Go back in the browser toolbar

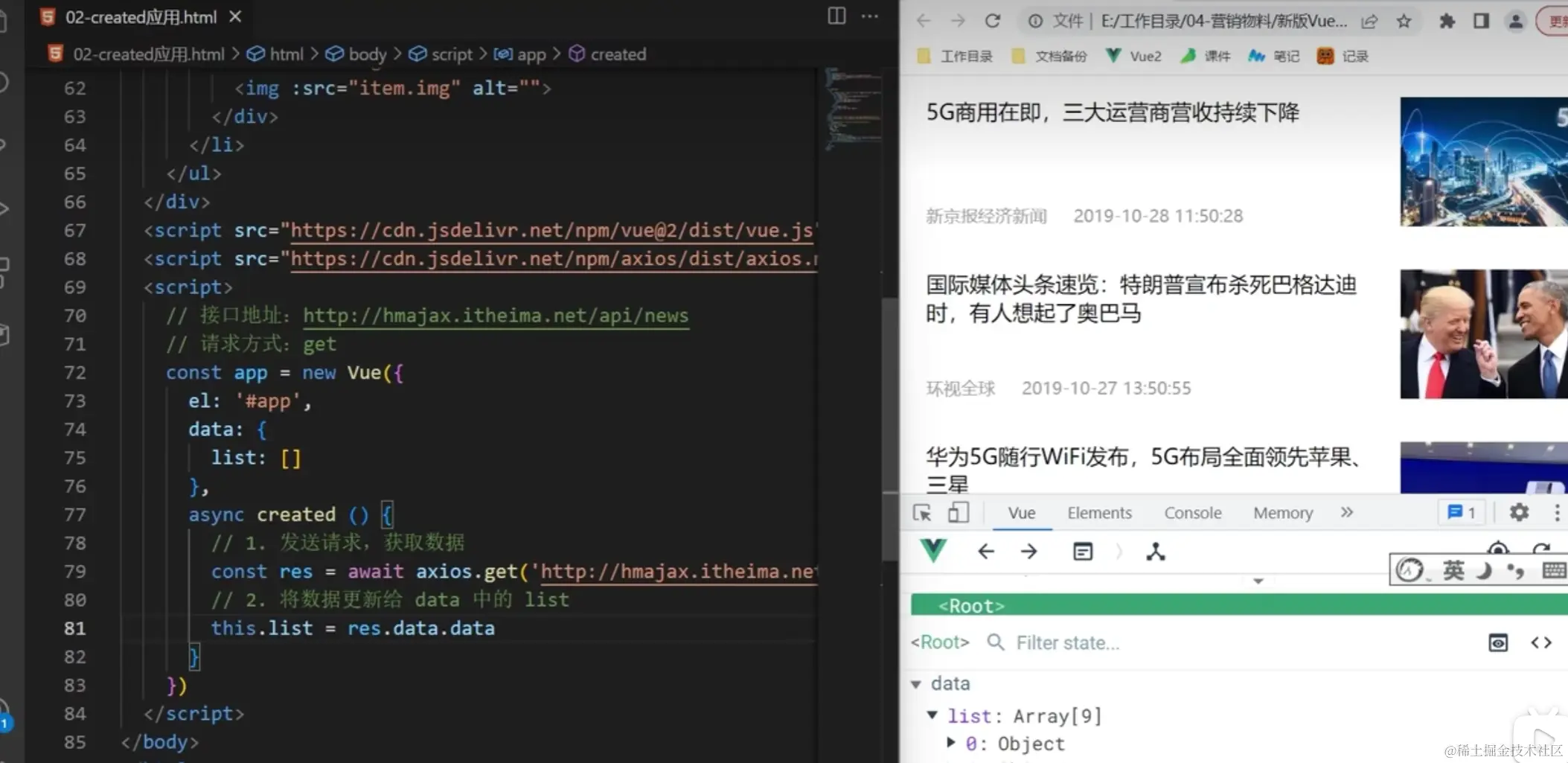[x=924, y=21]
